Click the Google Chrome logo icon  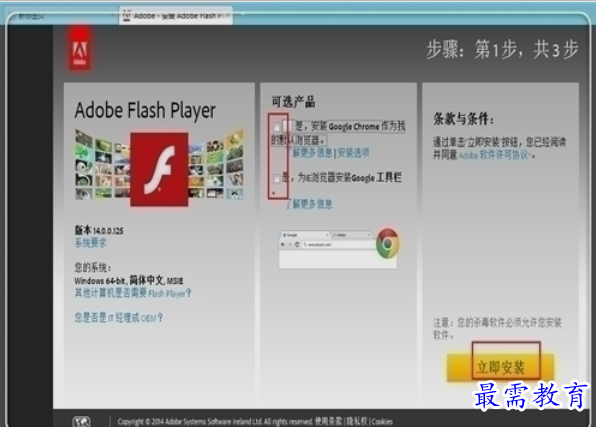coord(387,243)
